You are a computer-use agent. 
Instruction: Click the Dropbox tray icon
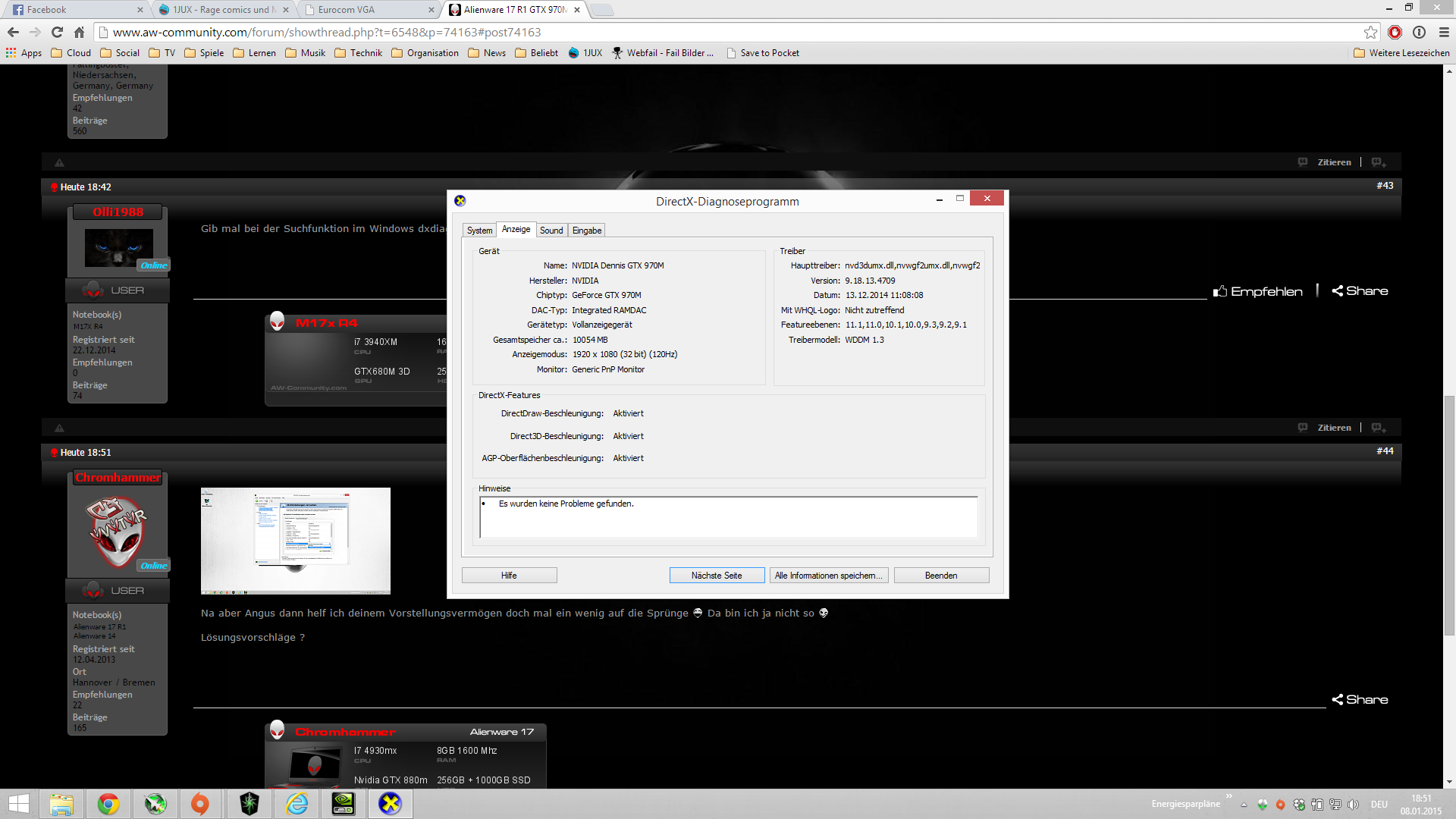click(x=1299, y=805)
